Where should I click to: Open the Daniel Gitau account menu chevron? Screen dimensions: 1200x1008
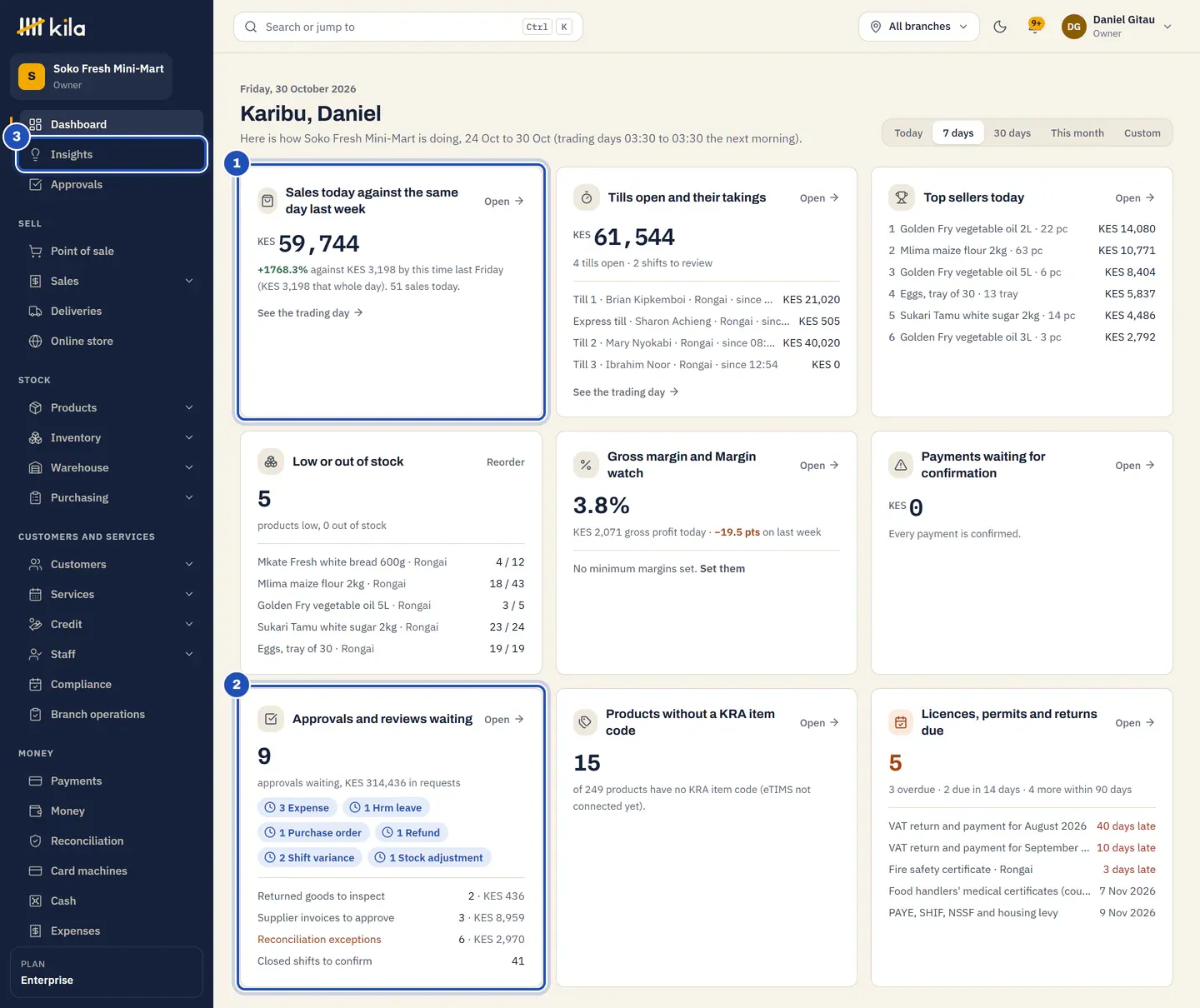[x=1167, y=27]
